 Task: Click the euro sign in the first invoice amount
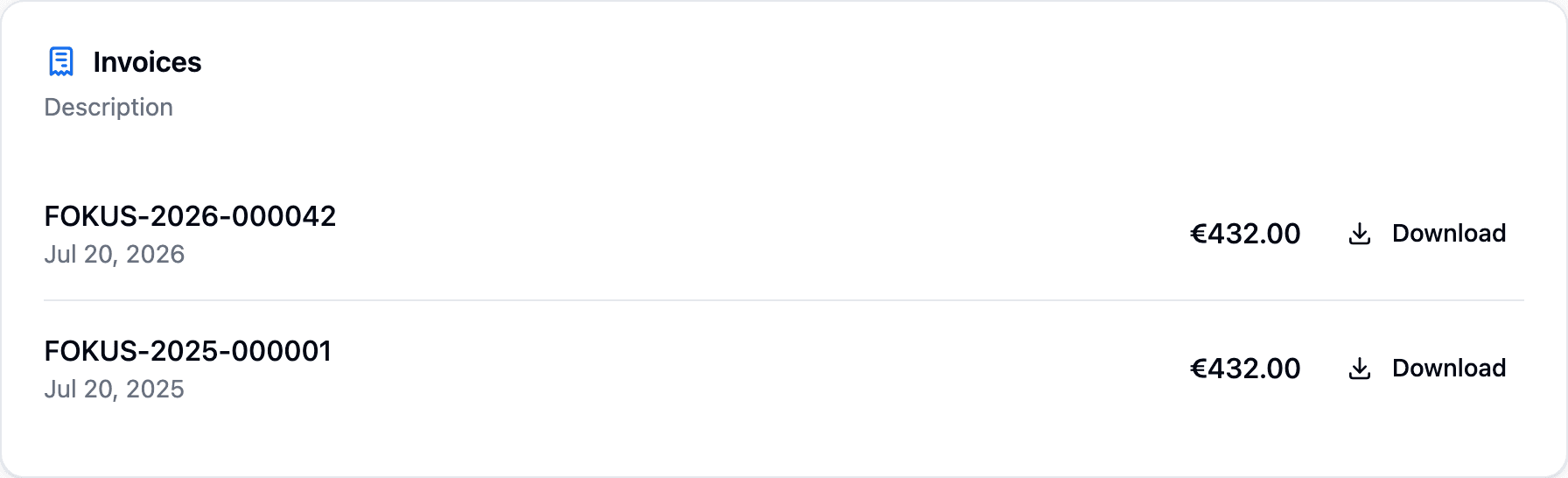[1199, 234]
